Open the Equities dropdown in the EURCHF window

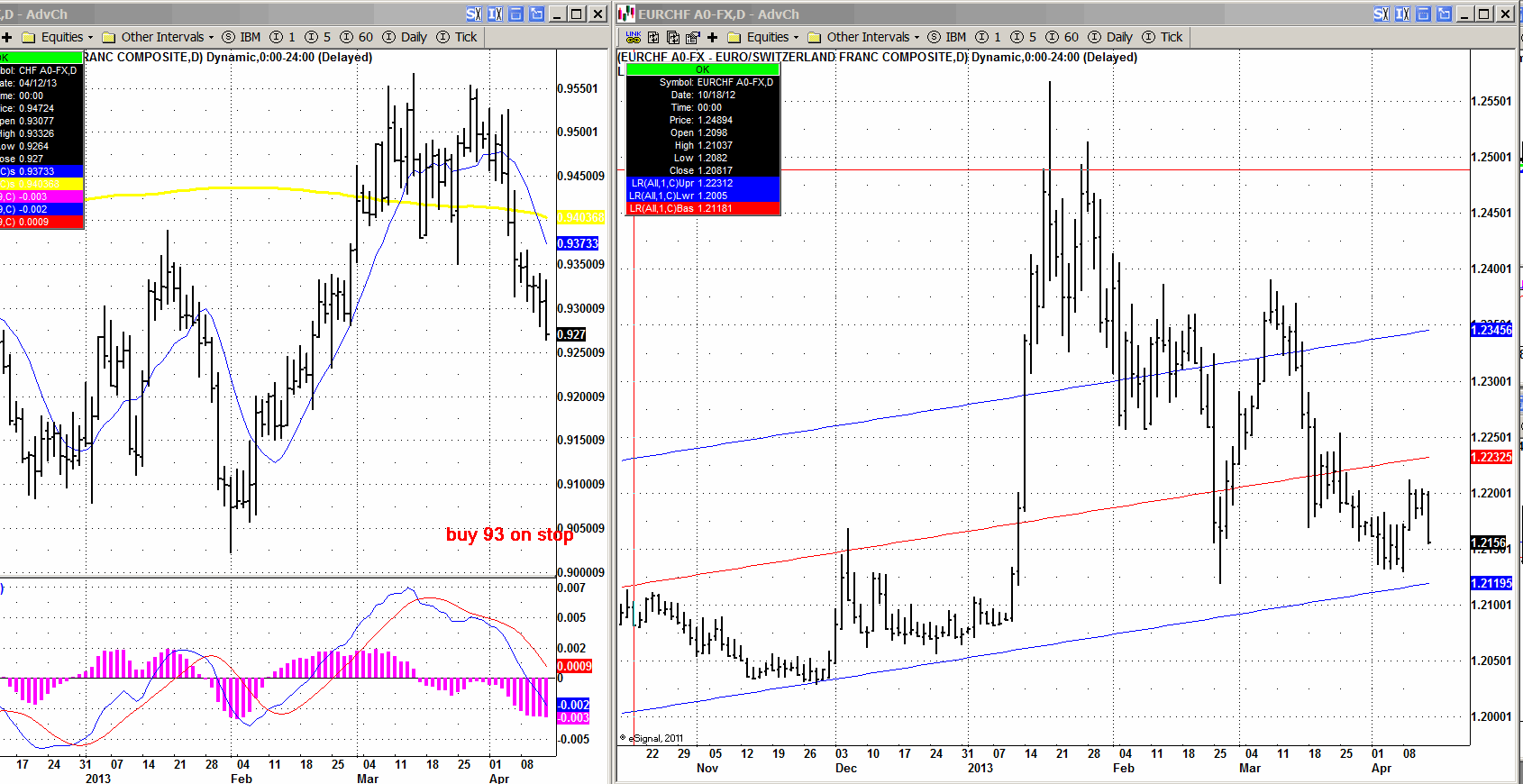[766, 37]
